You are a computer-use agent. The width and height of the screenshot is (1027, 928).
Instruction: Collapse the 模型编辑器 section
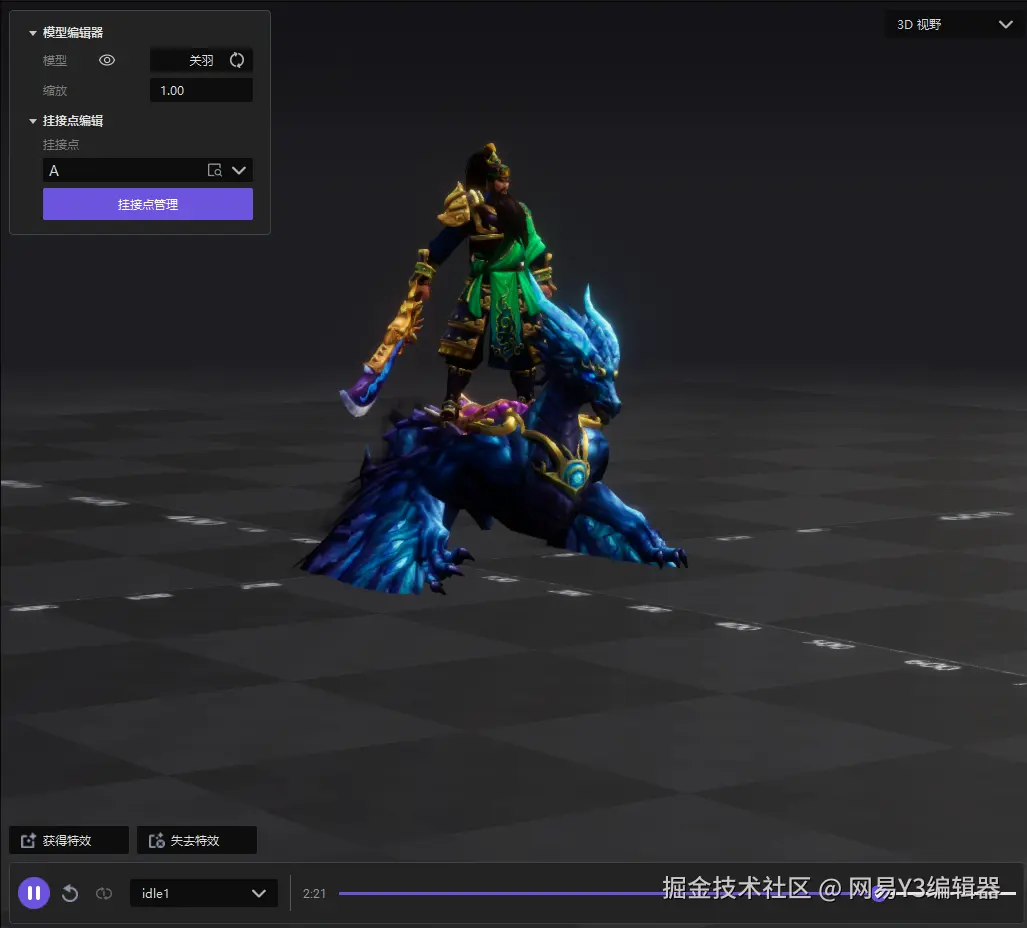(x=33, y=33)
